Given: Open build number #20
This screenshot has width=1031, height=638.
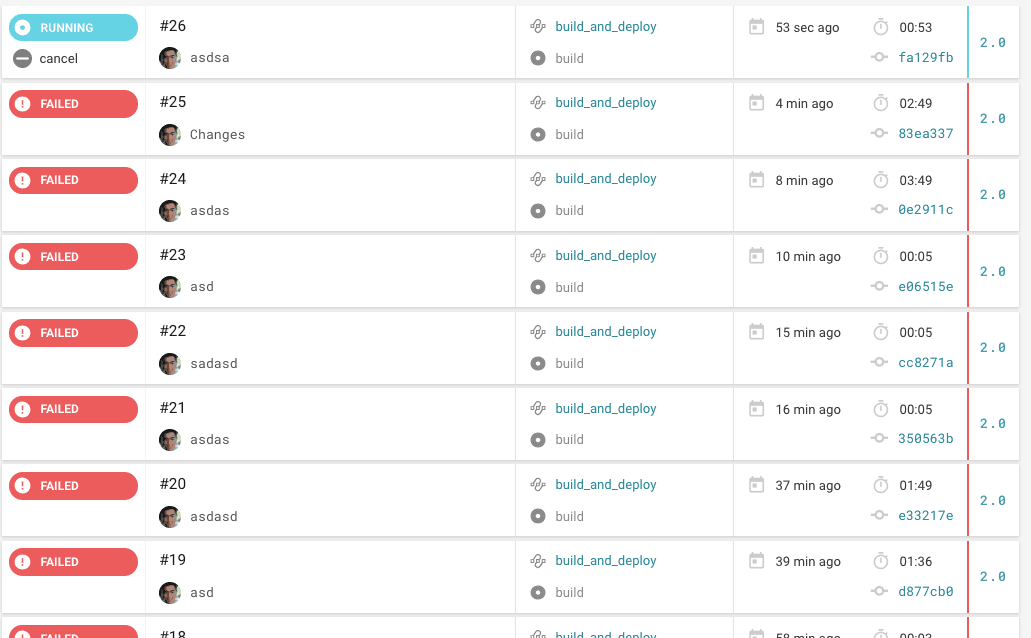Looking at the screenshot, I should coord(173,484).
